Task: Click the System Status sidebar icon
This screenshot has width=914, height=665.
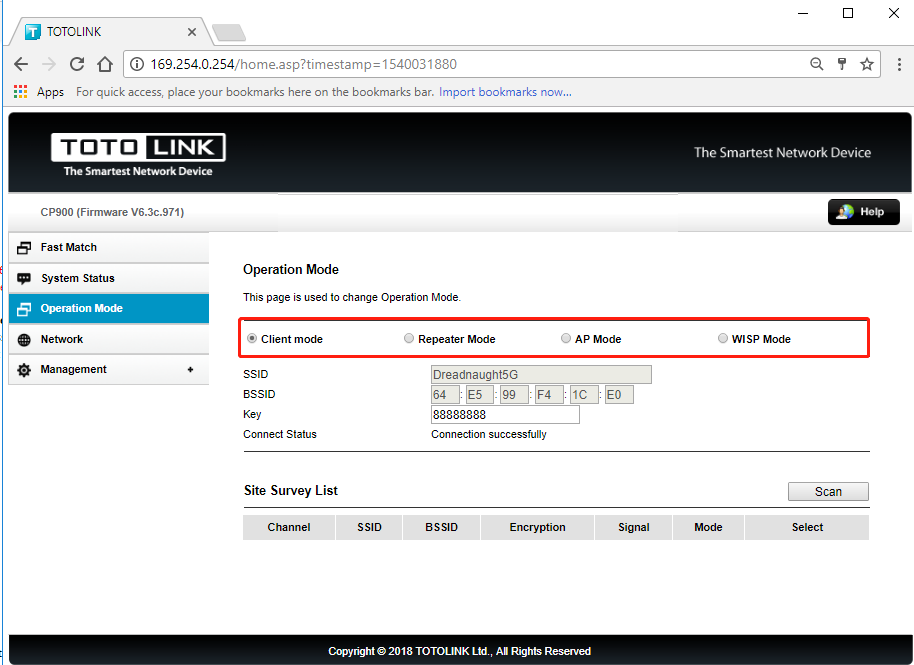Action: pyautogui.click(x=24, y=279)
